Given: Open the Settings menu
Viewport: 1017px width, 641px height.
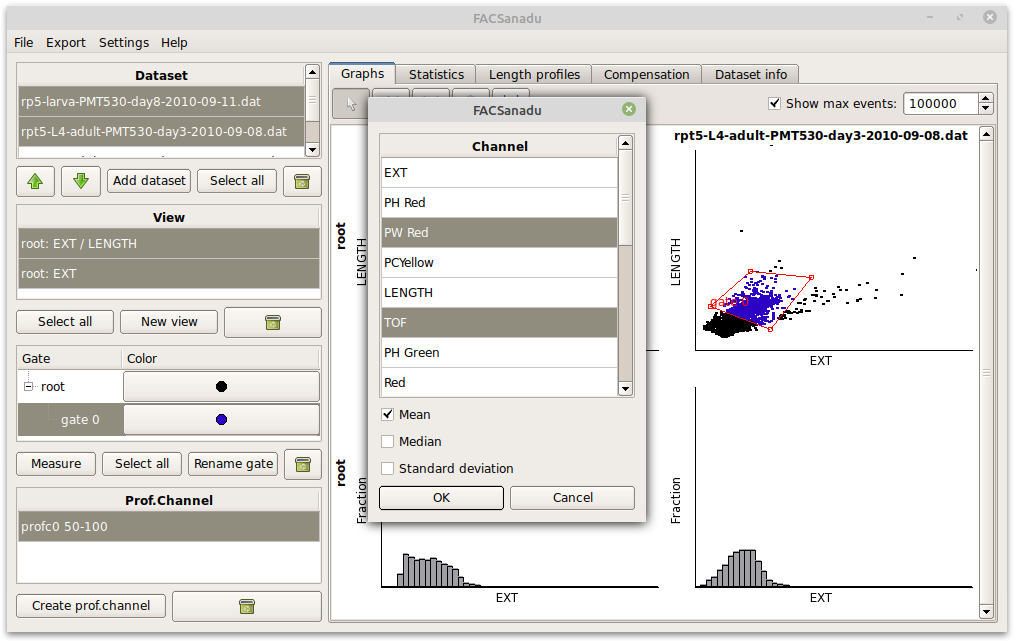Looking at the screenshot, I should pos(124,42).
